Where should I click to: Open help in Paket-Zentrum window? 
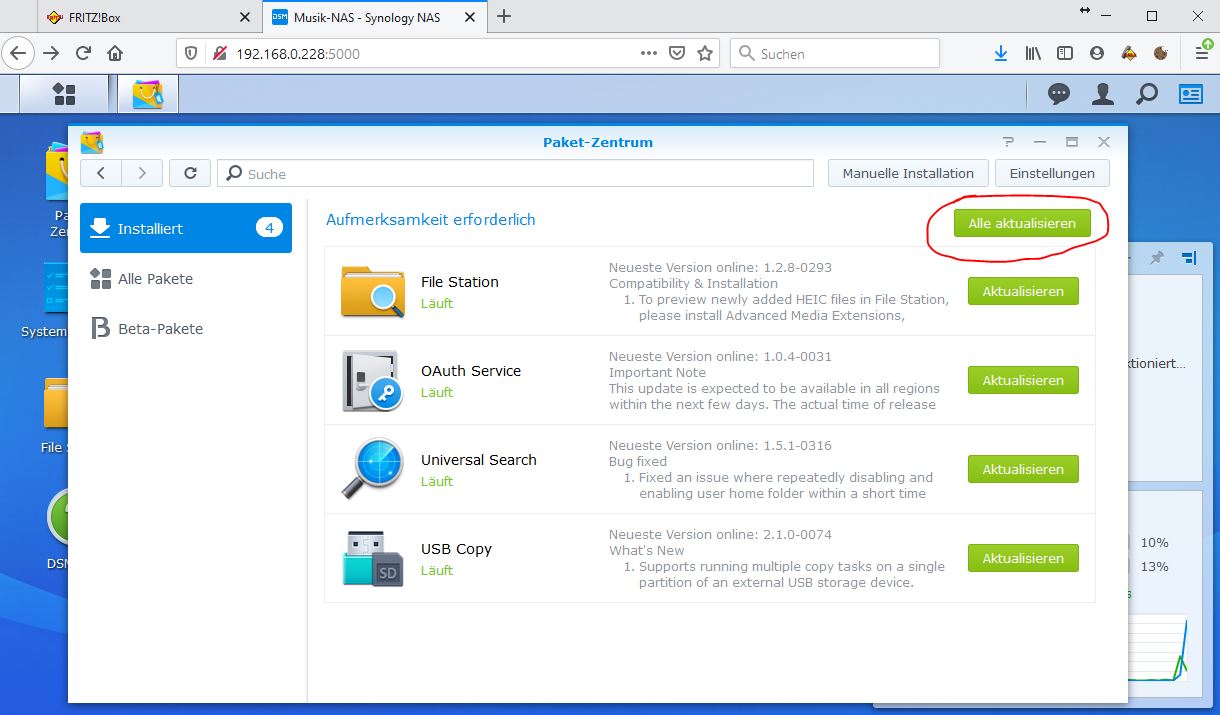pos(1008,142)
